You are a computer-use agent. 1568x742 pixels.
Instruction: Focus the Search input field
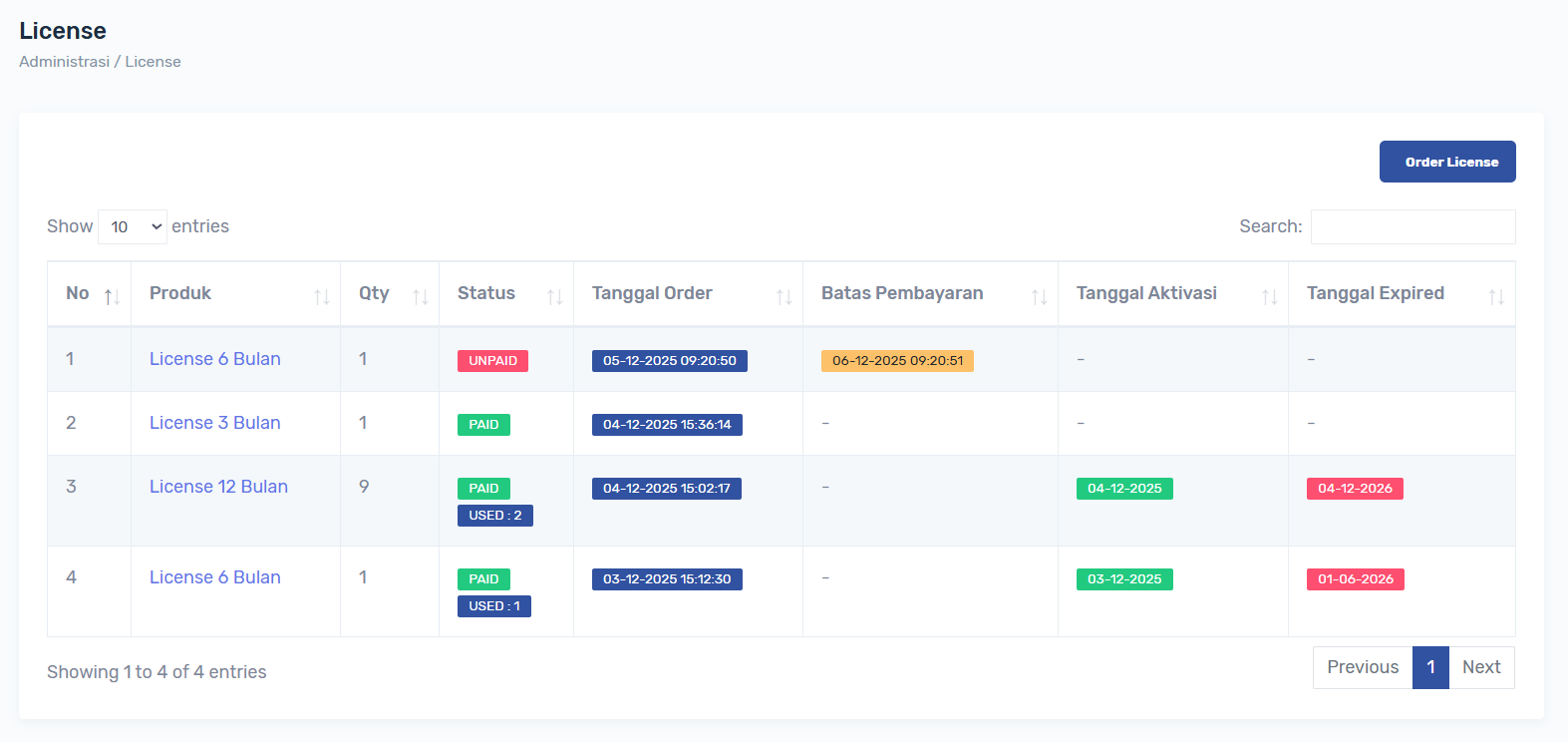(x=1412, y=227)
